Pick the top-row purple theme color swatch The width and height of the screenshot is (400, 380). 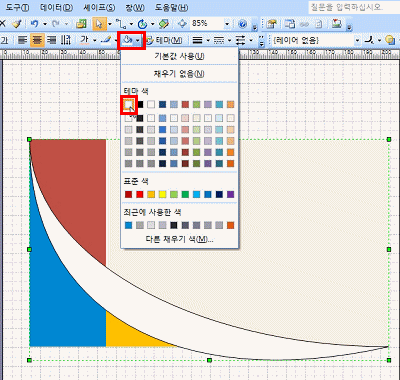pyautogui.click(x=208, y=105)
